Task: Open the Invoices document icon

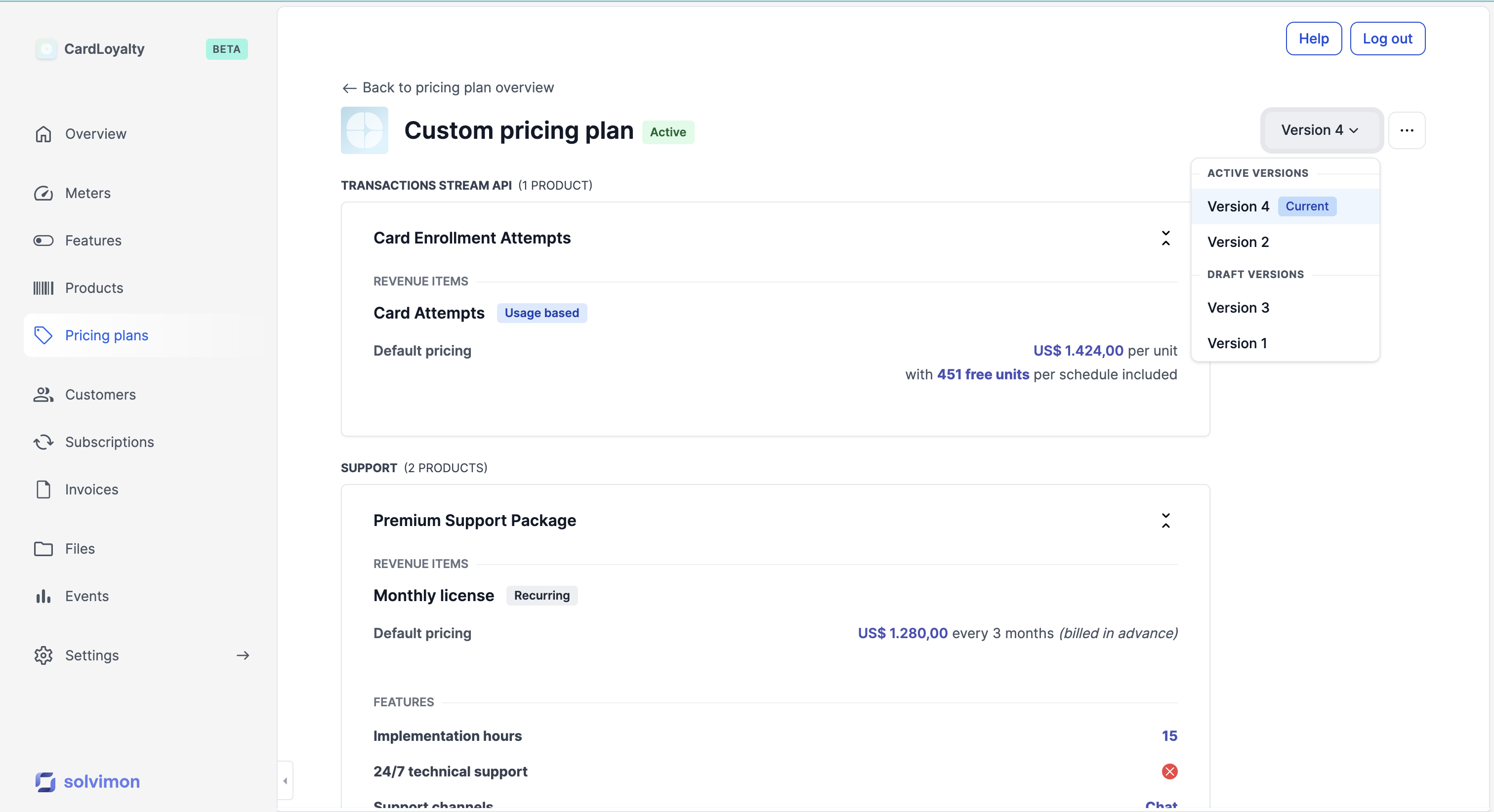Action: 43,489
